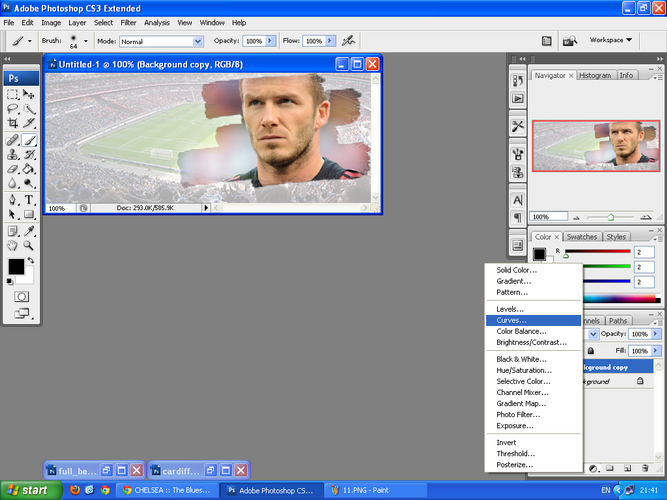667x500 pixels.
Task: Select the Paint Bucket tool
Action: (x=29, y=169)
